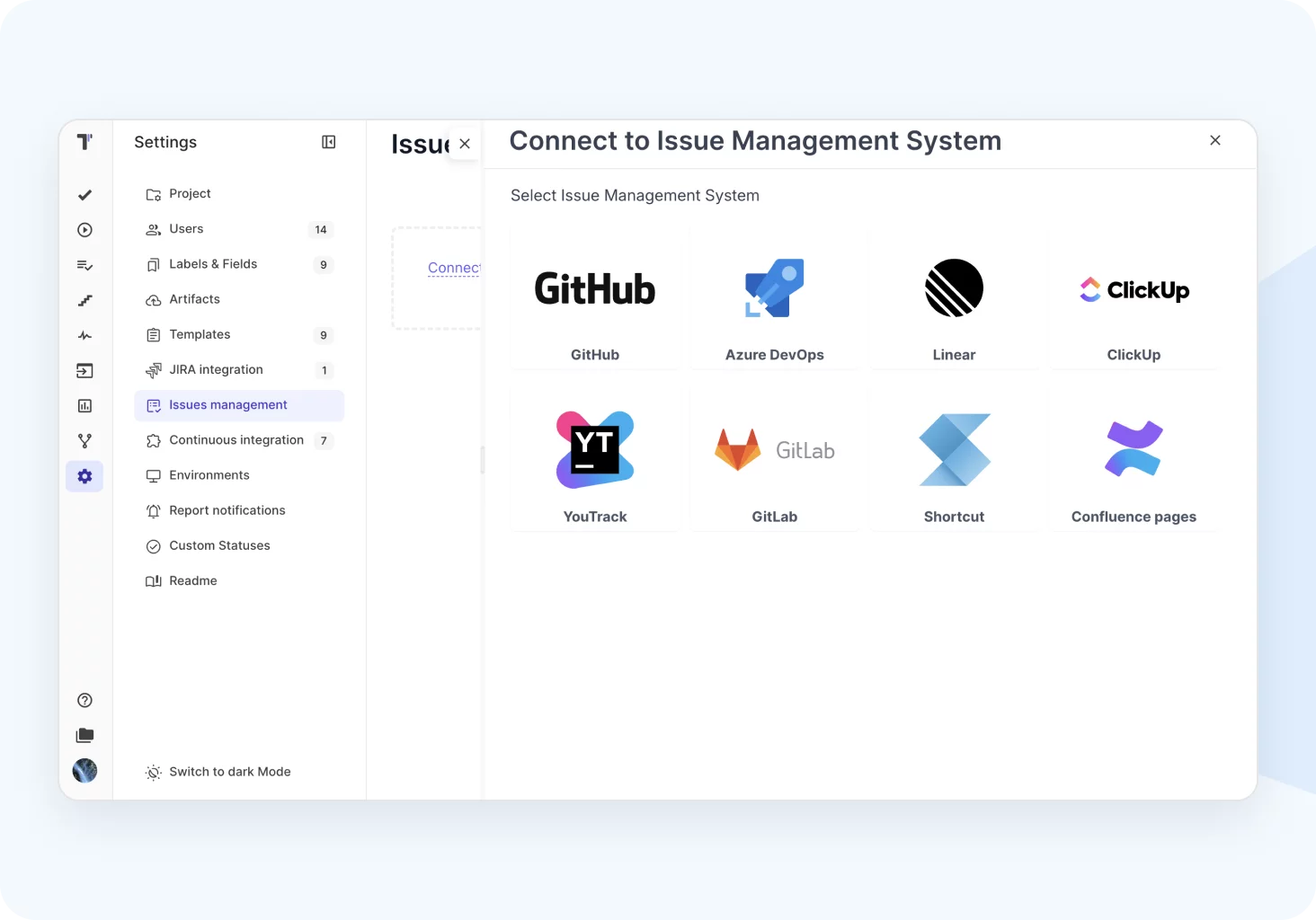Click the Connect link in Issues page

tap(454, 268)
